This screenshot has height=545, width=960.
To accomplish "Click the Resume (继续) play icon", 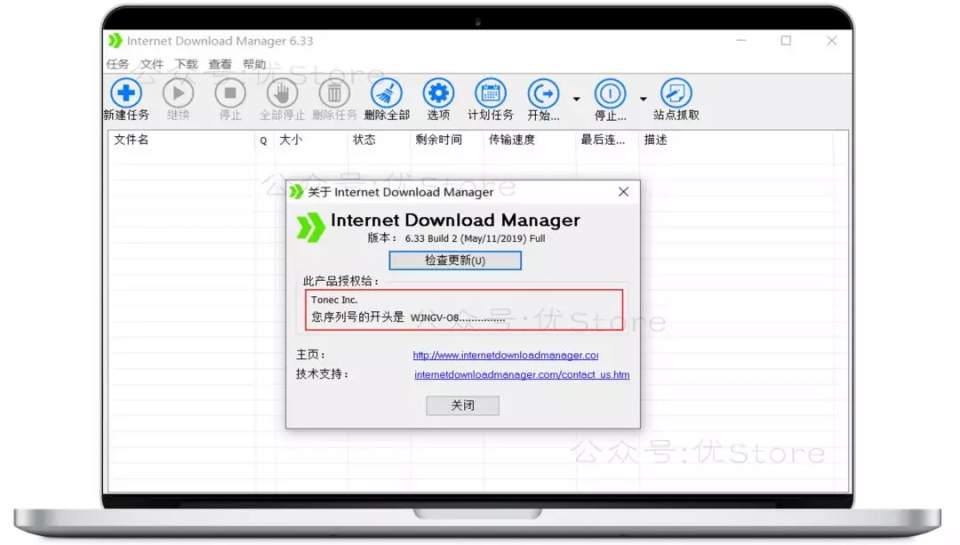I will pyautogui.click(x=178, y=93).
